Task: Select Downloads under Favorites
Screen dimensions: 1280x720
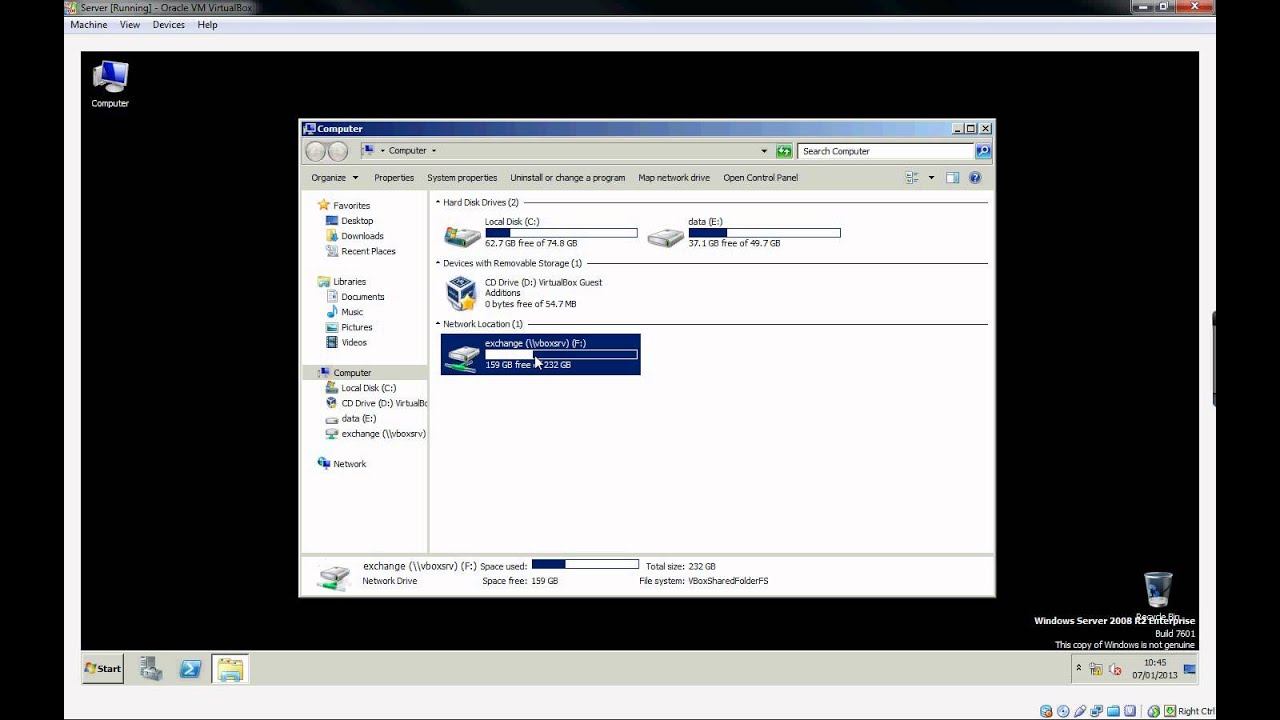Action: pyautogui.click(x=354, y=236)
